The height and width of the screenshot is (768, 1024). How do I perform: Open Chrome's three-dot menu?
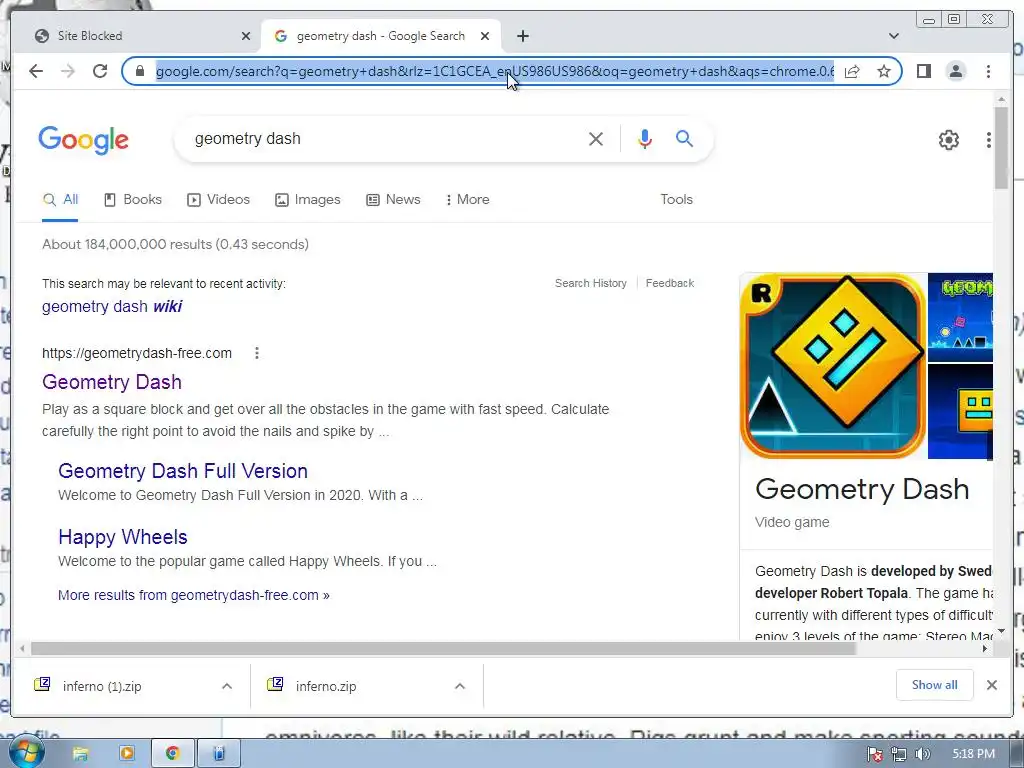coord(988,71)
